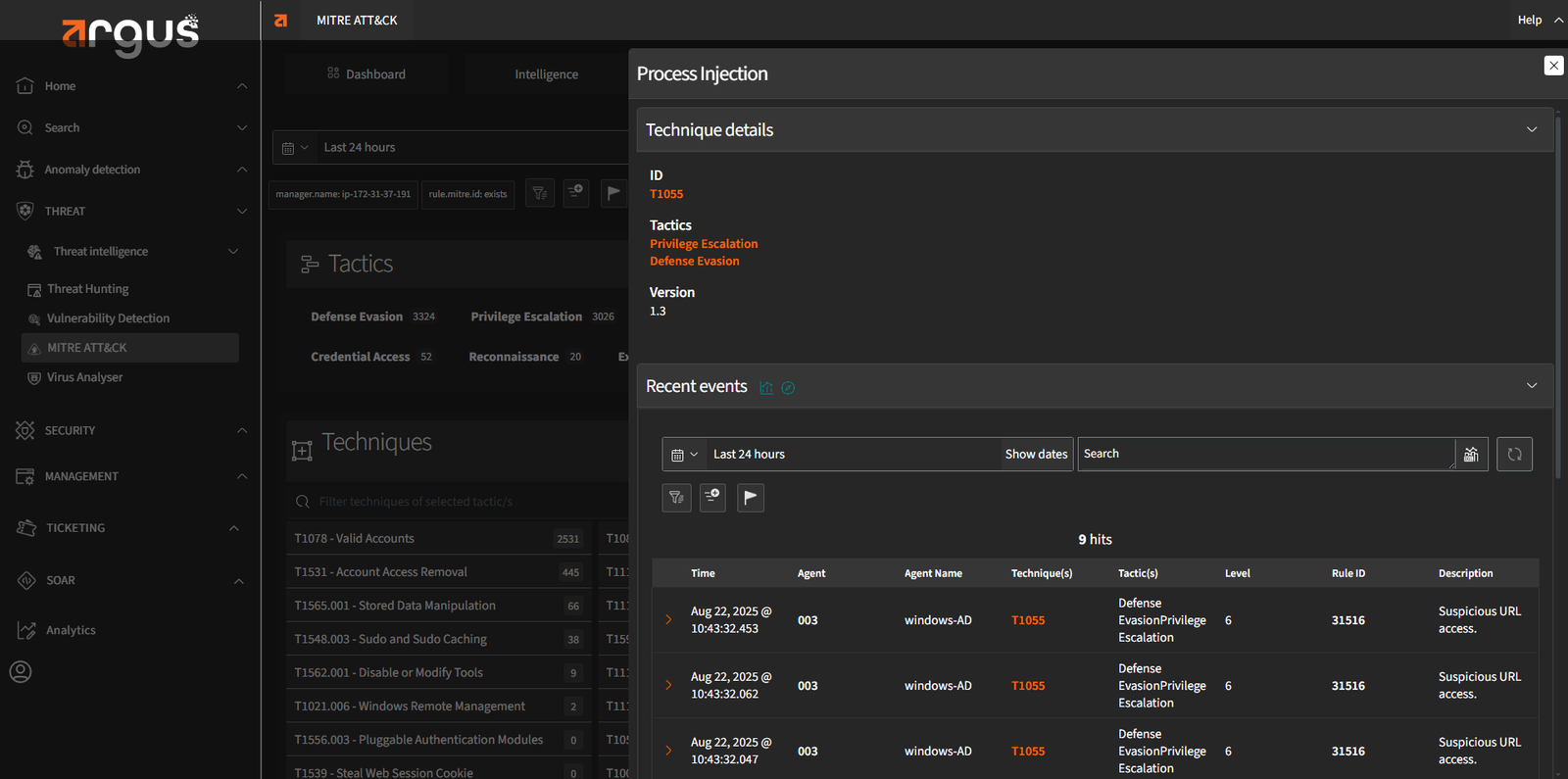Select Virus Analyser from the sidebar
Screen dimensions: 1568x779
click(85, 377)
